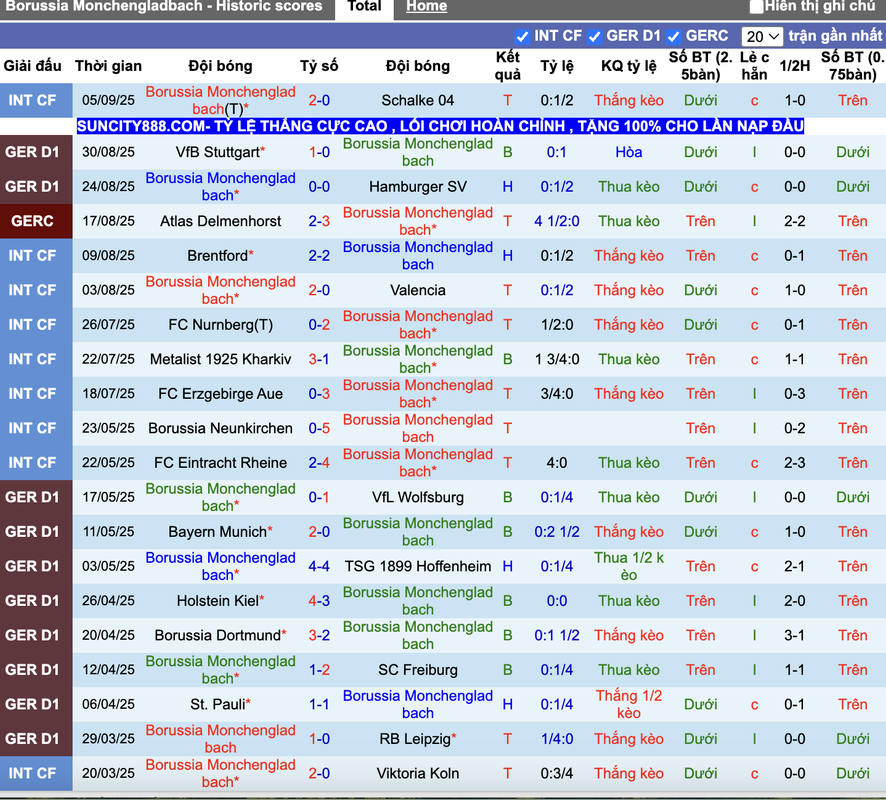Click the SUNCITY888.COM advertisement banner
Image resolution: width=886 pixels, height=800 pixels.
(x=440, y=126)
